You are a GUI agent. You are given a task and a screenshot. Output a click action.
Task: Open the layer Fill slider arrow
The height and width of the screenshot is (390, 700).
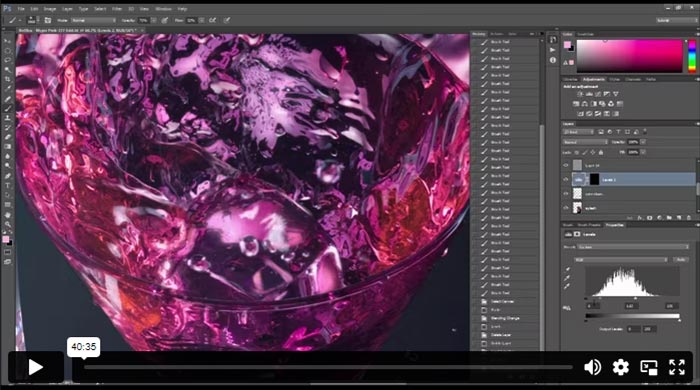click(x=643, y=152)
